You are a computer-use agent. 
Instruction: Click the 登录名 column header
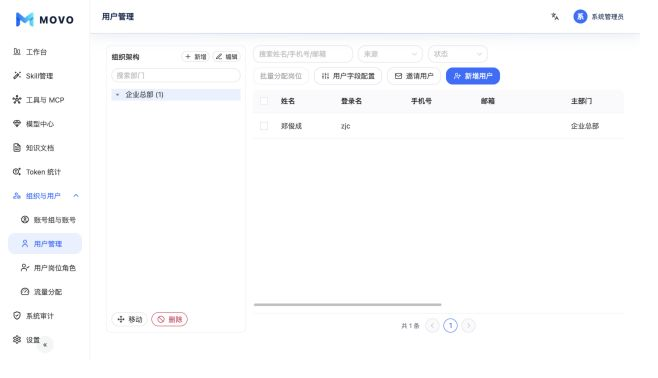pos(351,101)
